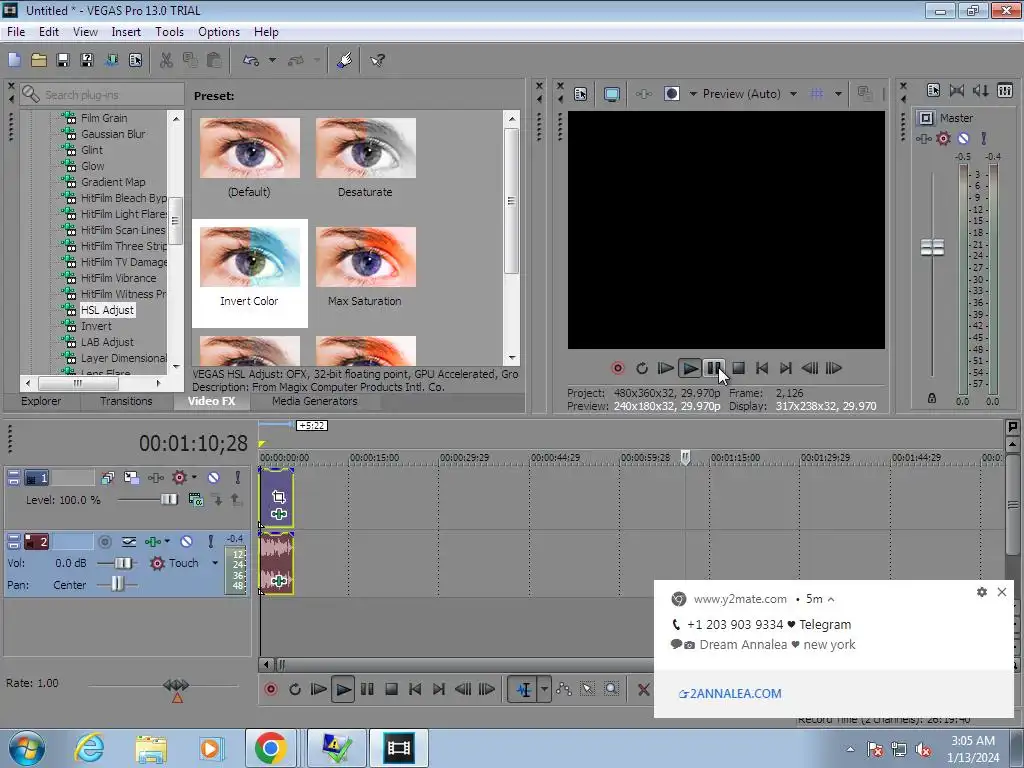
Task: Select Film Grain in the plug-in list
Action: pos(104,118)
